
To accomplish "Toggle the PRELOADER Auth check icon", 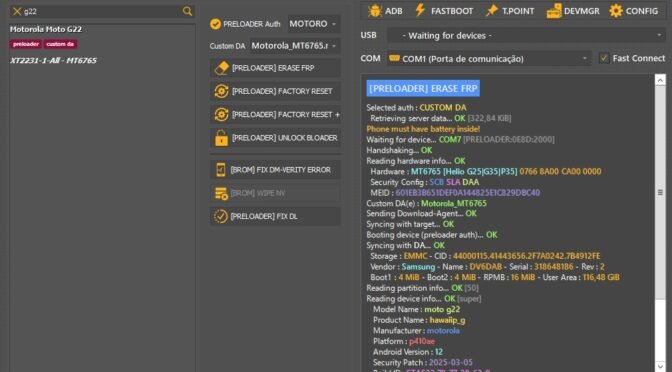I will coord(216,24).
